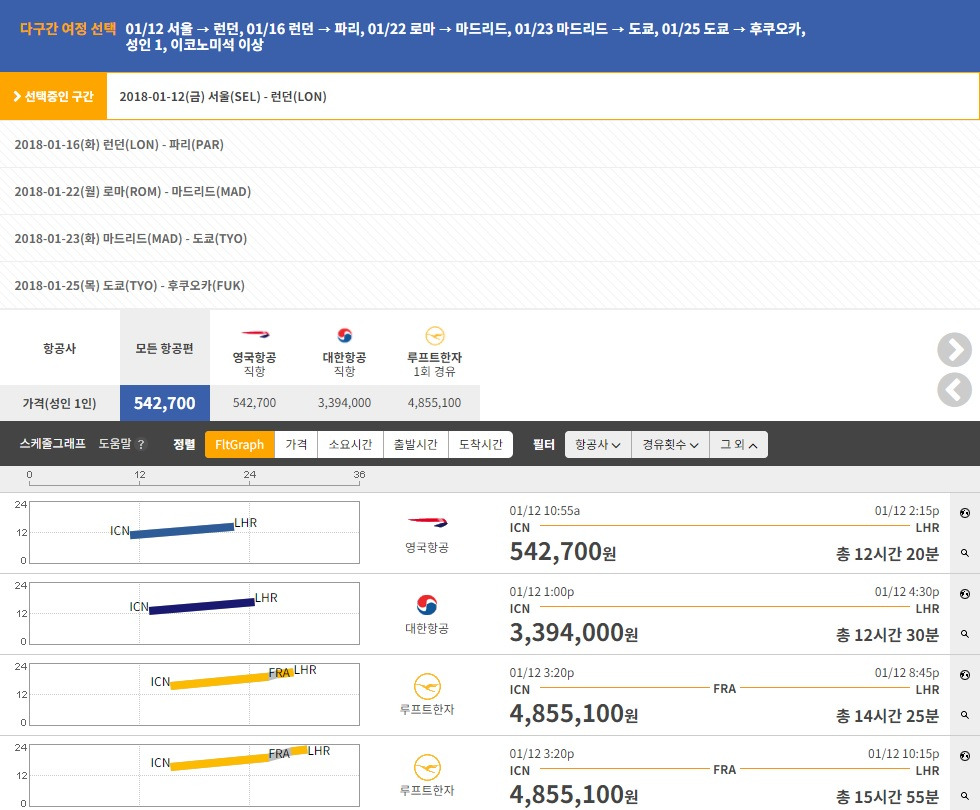Sort results by 소요시간

pyautogui.click(x=351, y=444)
